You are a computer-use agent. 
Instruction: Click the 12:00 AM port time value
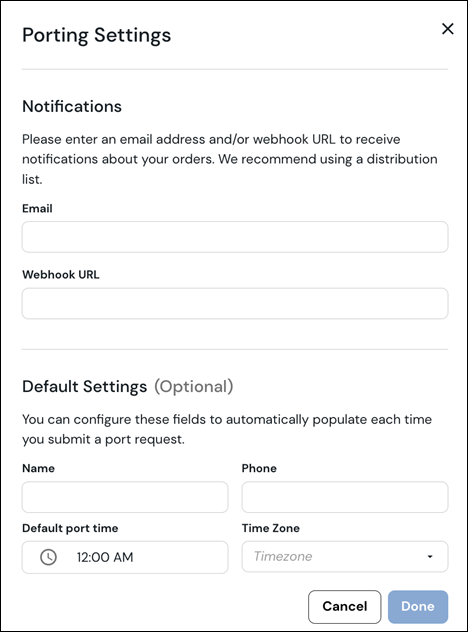[105, 557]
